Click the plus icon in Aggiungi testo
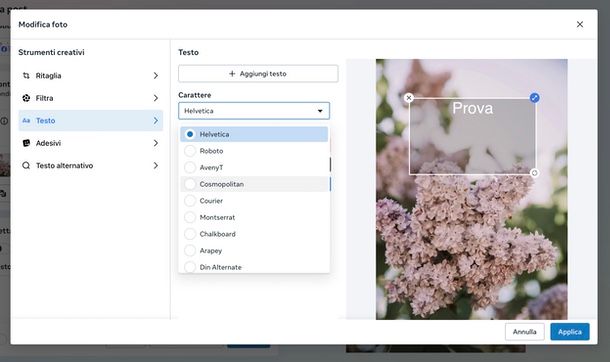The height and width of the screenshot is (362, 610). pos(232,73)
